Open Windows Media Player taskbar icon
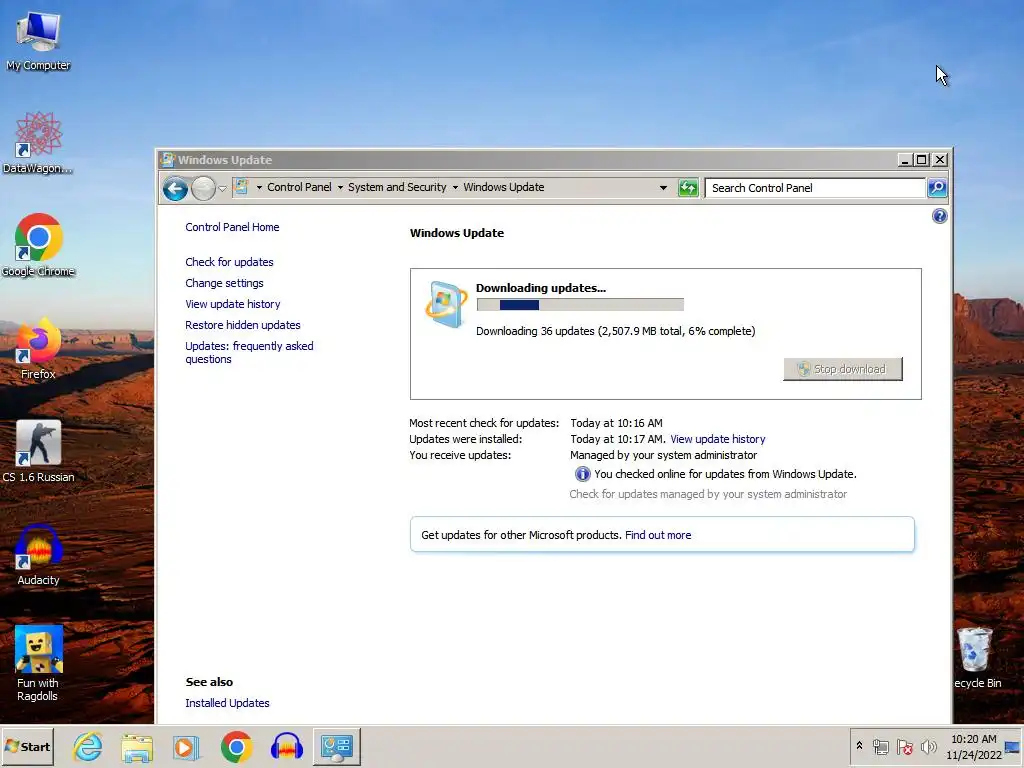 [187, 746]
